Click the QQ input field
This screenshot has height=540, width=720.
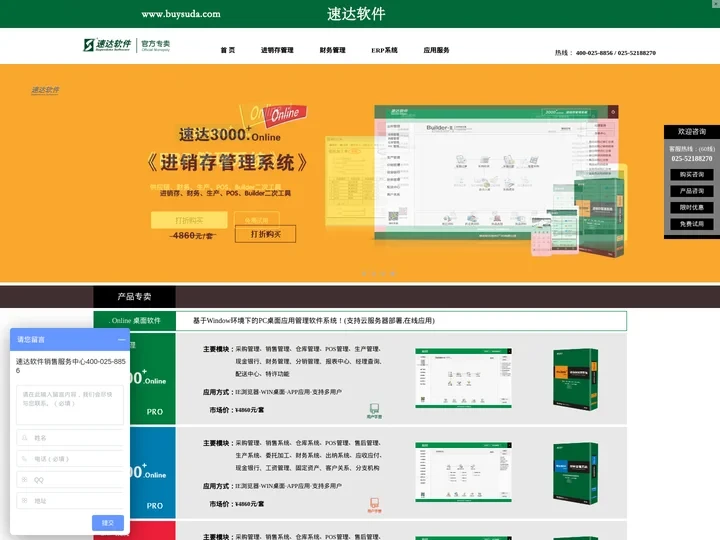point(70,480)
